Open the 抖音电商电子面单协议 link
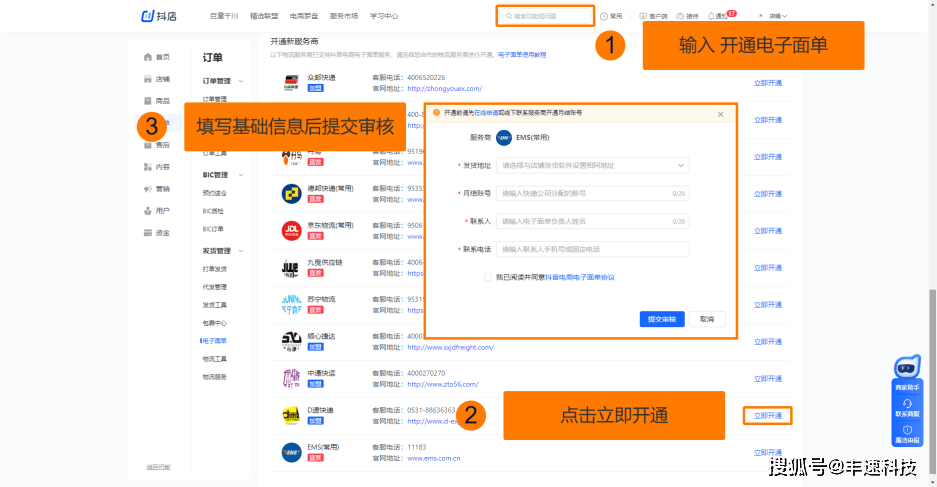 (x=580, y=277)
